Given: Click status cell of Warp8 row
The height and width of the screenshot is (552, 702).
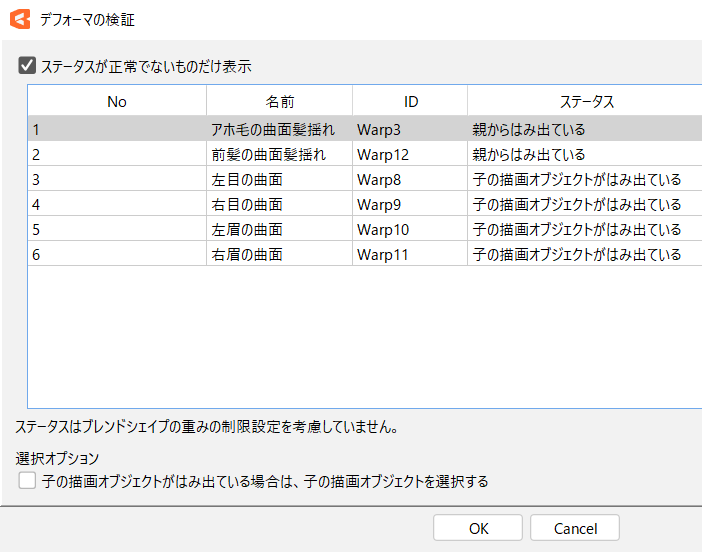Looking at the screenshot, I should (577, 180).
